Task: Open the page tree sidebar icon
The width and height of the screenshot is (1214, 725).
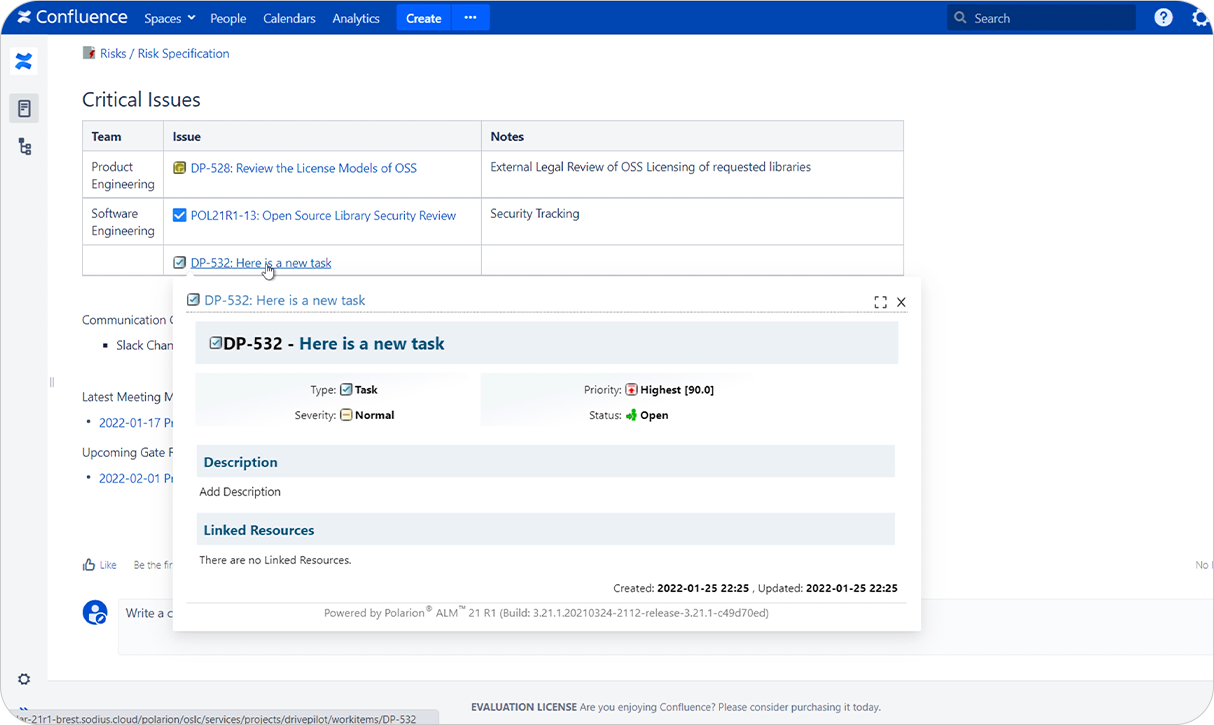Action: pyautogui.click(x=24, y=147)
